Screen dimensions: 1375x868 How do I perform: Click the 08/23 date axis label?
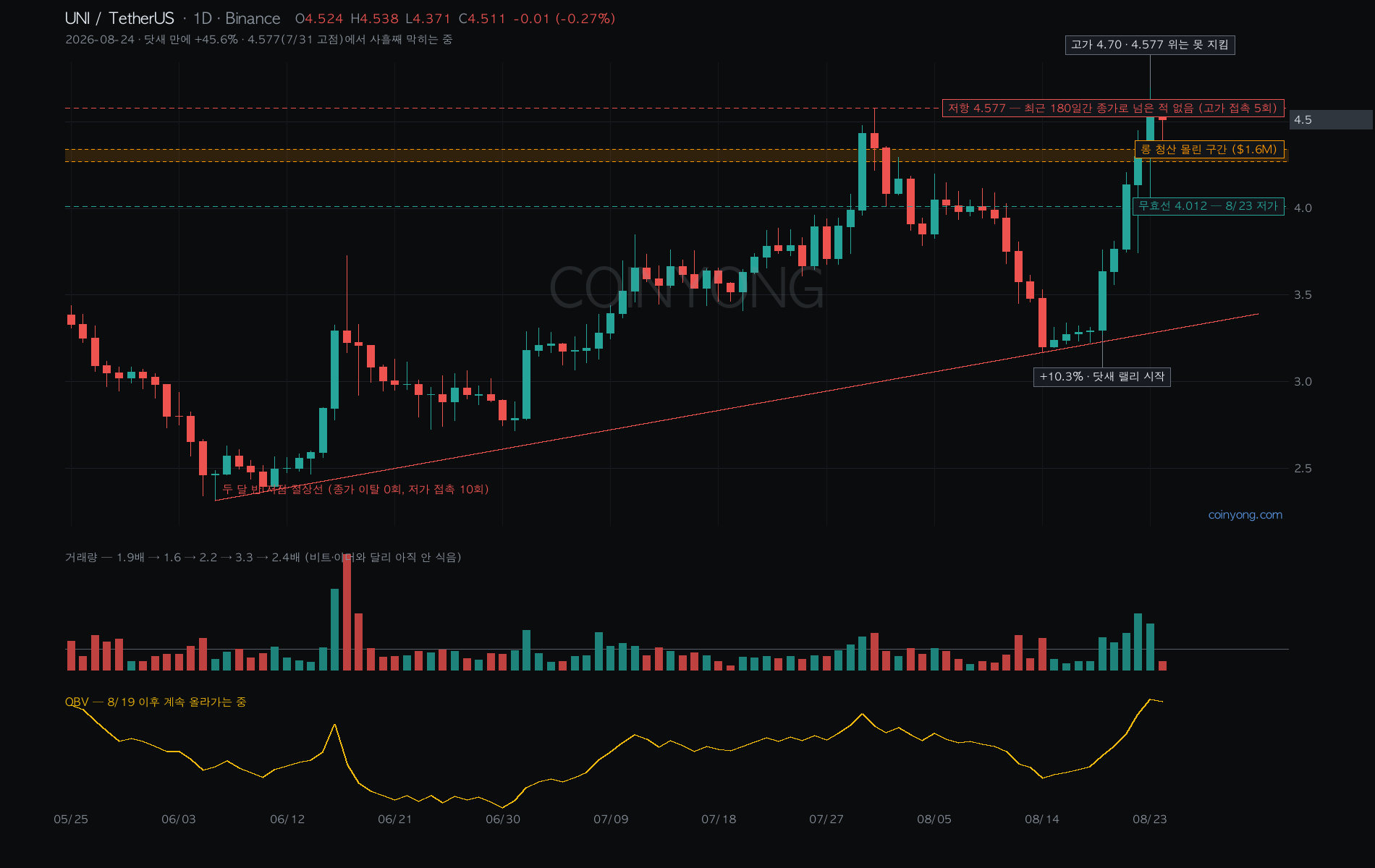[x=1149, y=820]
